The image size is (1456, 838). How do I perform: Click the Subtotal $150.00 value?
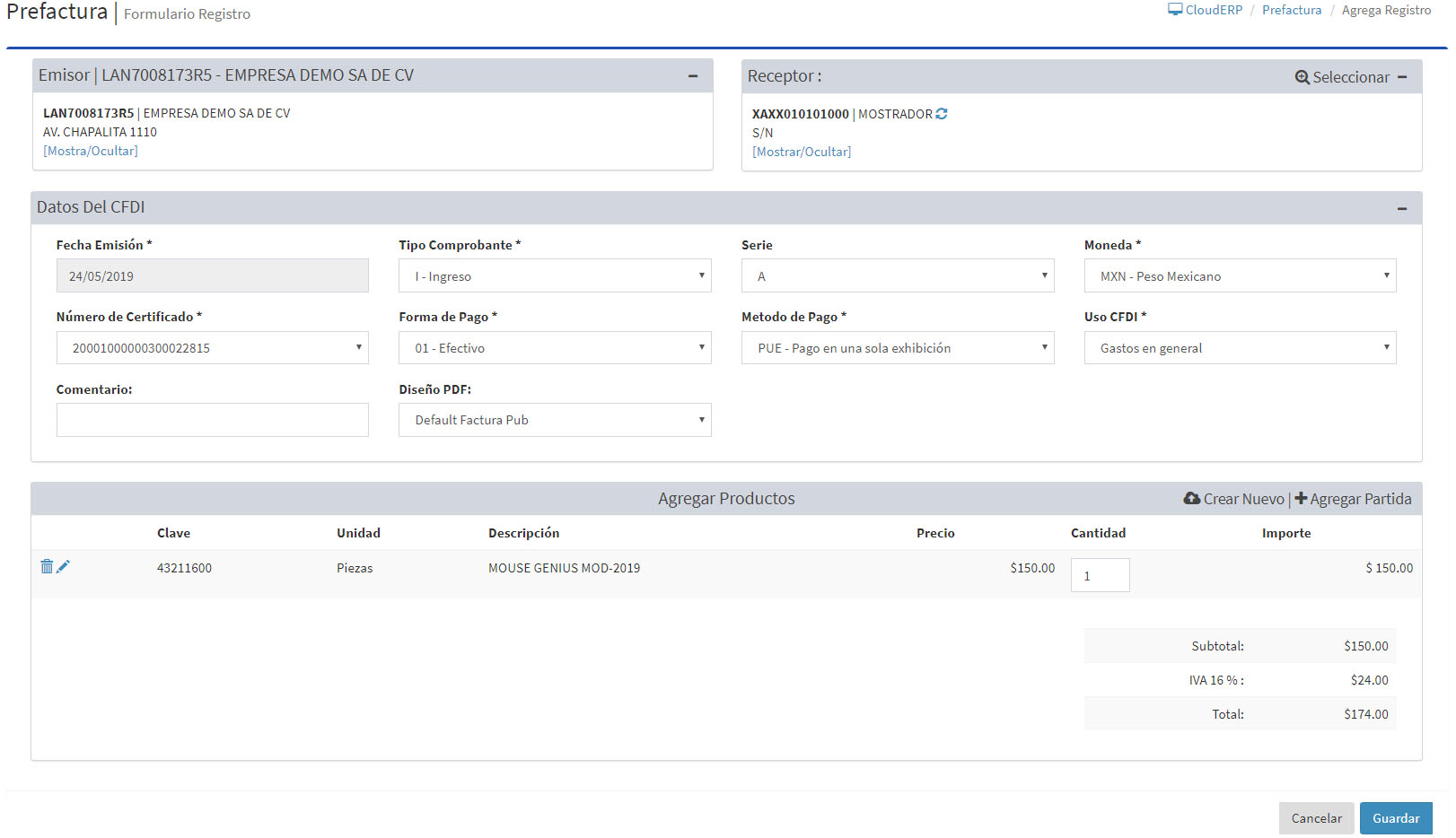1366,646
